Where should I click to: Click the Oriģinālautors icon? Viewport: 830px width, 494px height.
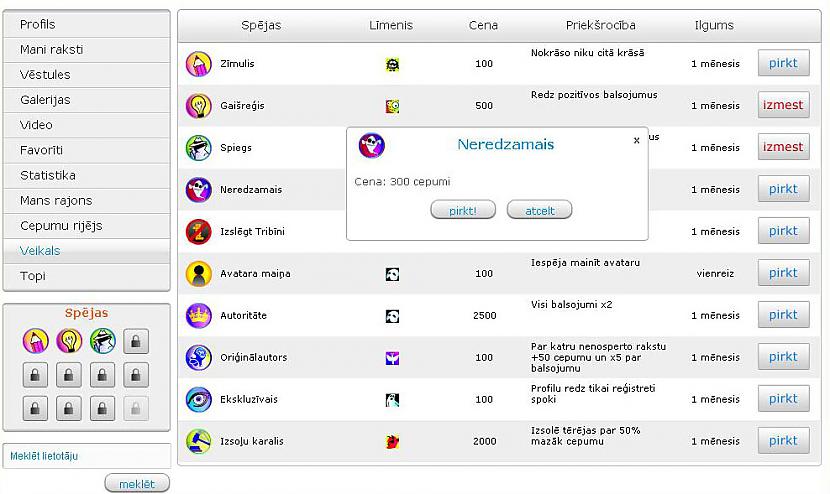[x=199, y=357]
